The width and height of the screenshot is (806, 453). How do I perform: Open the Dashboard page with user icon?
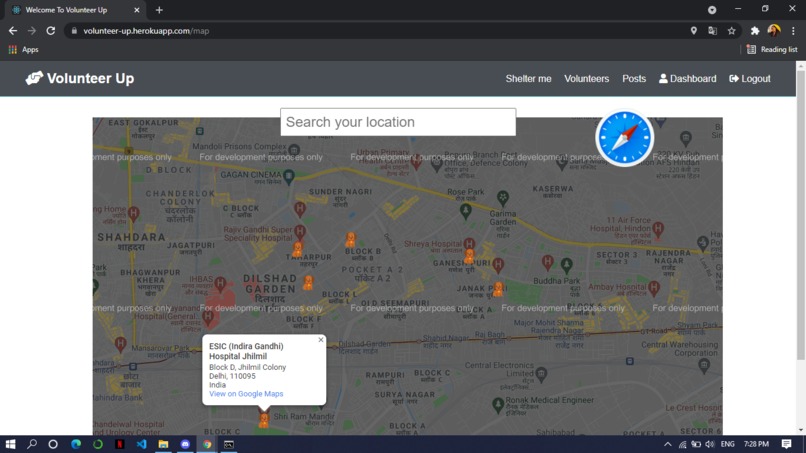pyautogui.click(x=687, y=79)
